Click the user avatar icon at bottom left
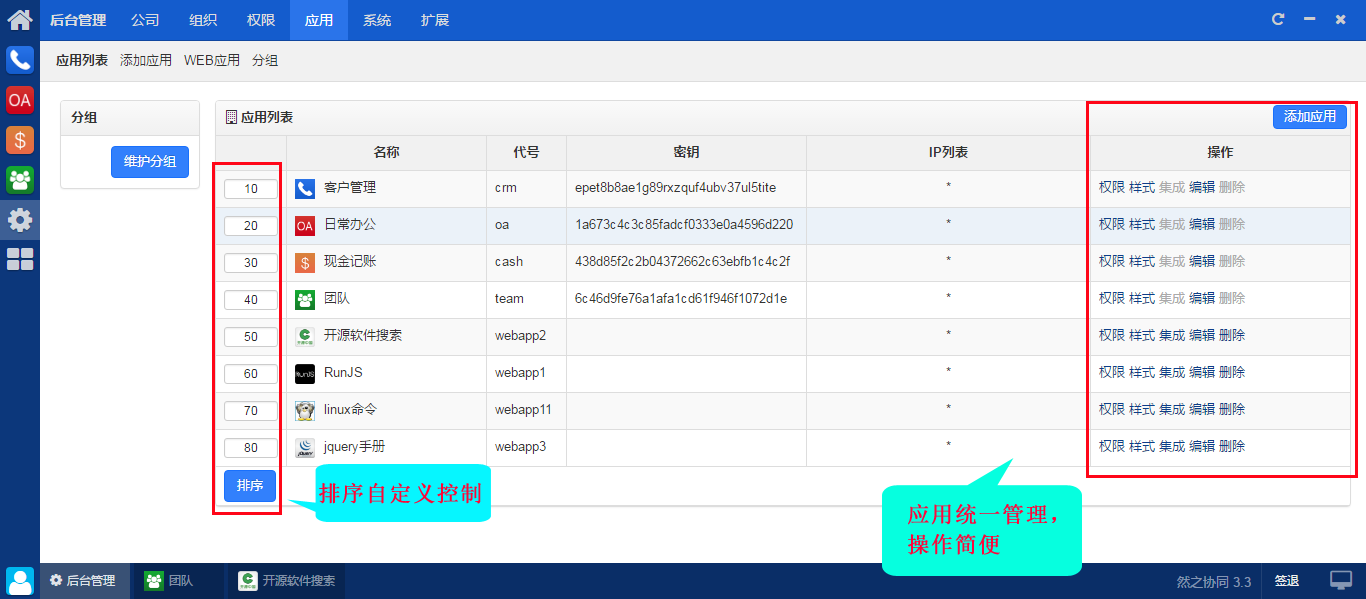The height and width of the screenshot is (599, 1366). click(x=19, y=581)
